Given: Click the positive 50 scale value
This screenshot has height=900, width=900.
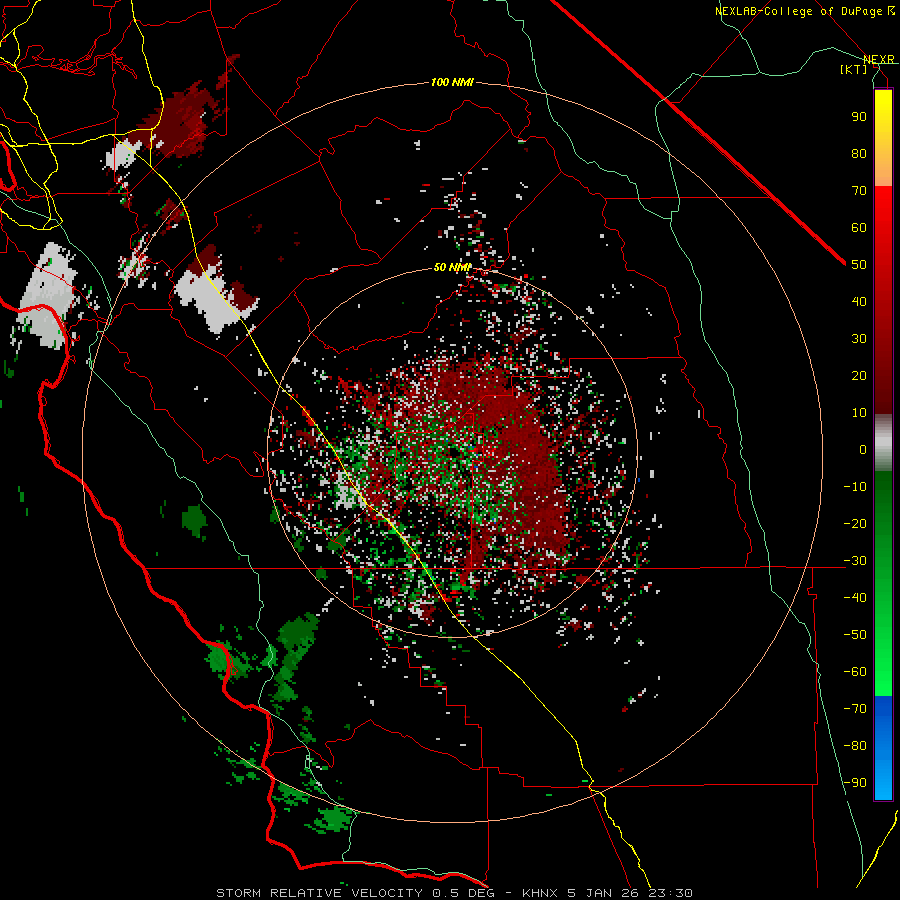Looking at the screenshot, I should coord(859,265).
